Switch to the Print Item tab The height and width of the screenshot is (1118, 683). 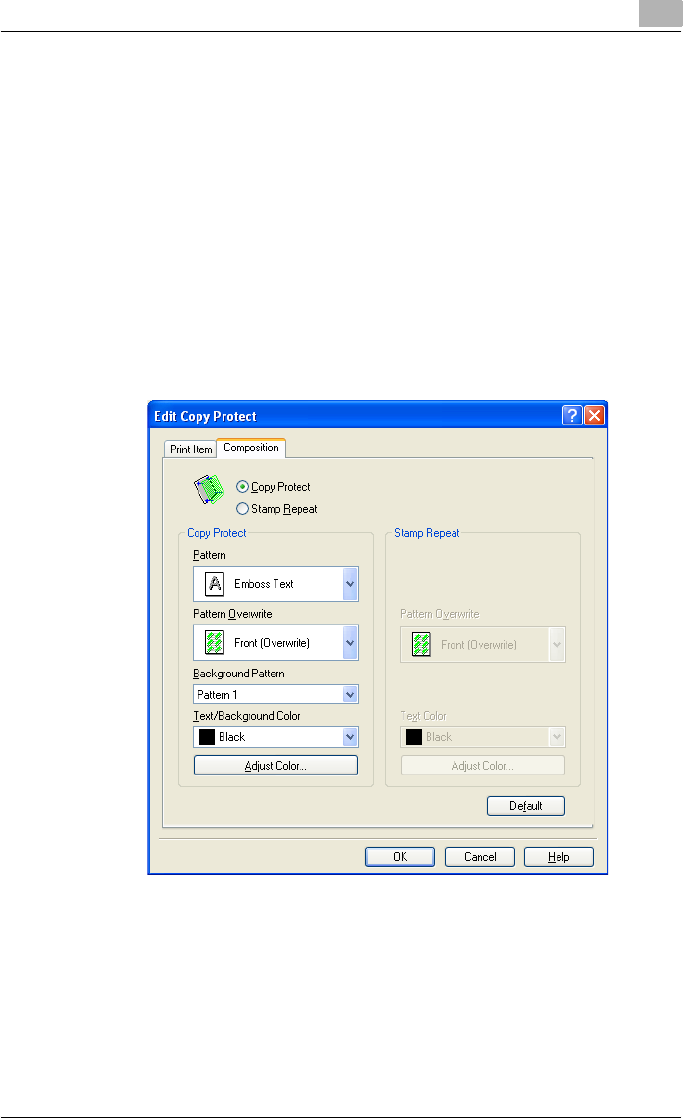[191, 449]
